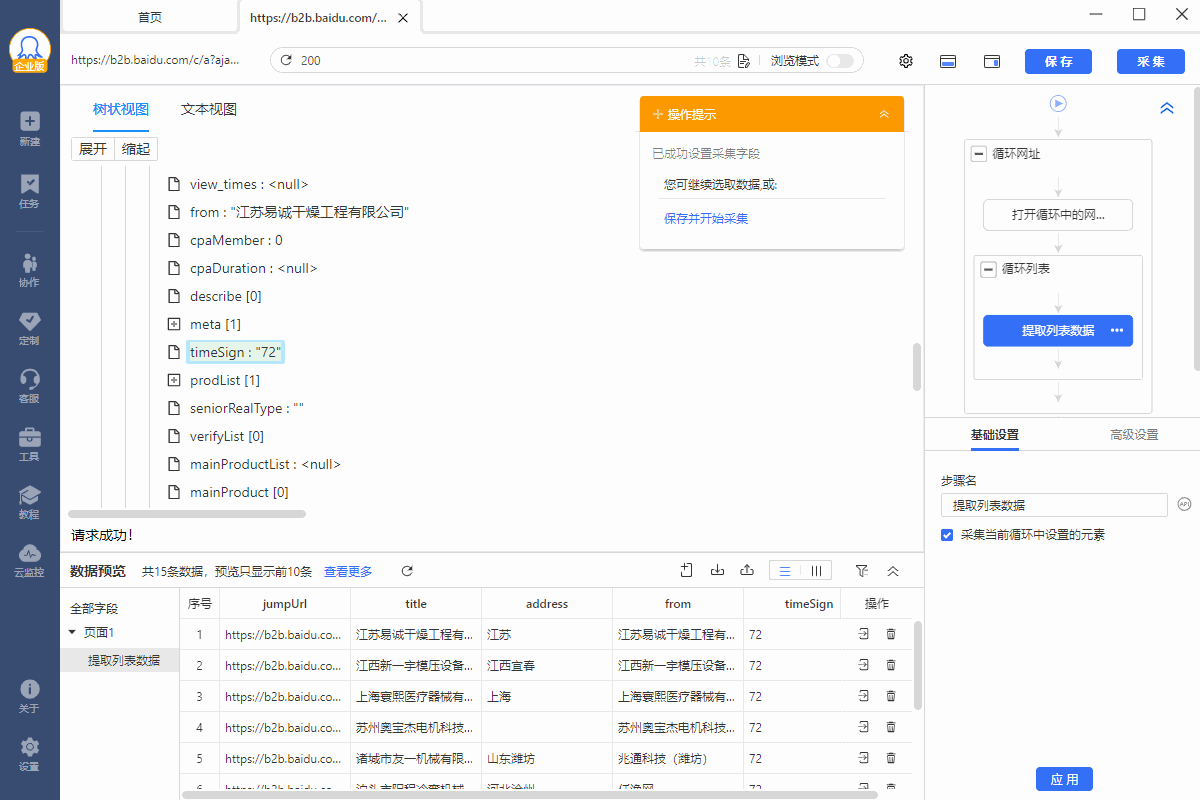Viewport: 1200px width, 800px height.
Task: Collapse the 操作提示 panel chevrons
Action: (x=884, y=114)
